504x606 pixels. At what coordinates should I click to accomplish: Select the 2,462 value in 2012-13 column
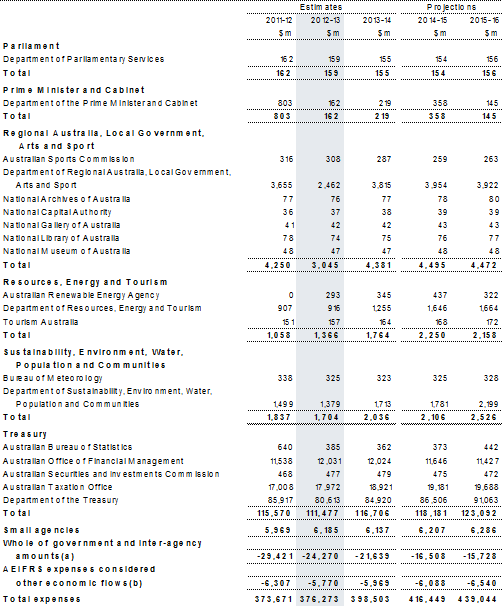coord(329,185)
